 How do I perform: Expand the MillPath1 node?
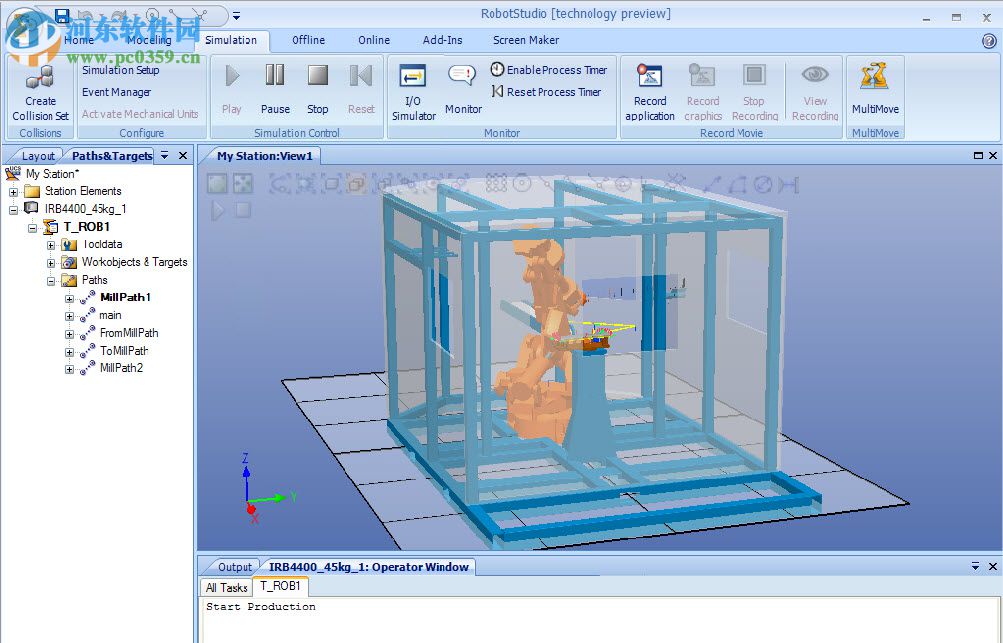pos(67,297)
